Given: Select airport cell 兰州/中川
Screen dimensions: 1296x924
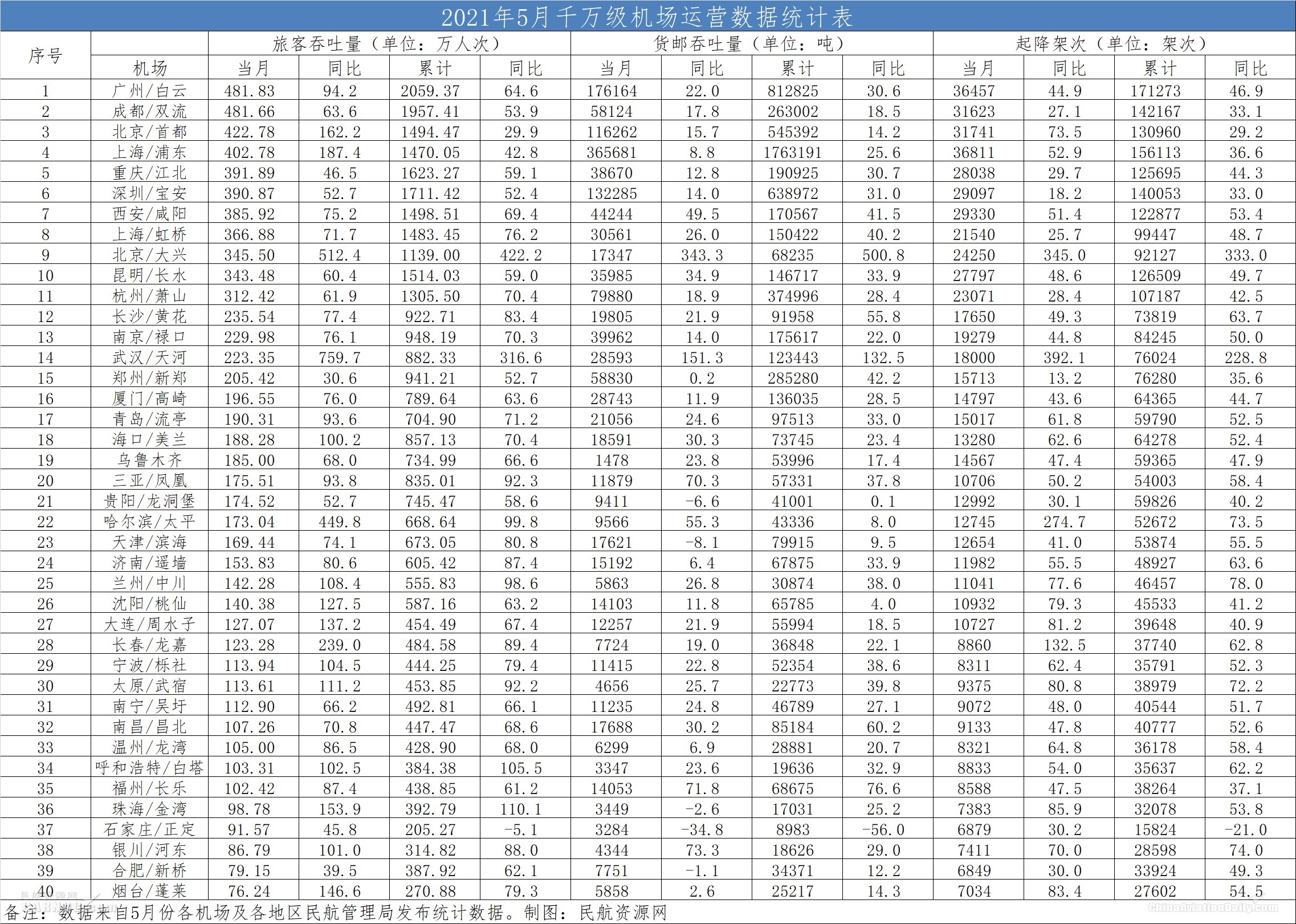Looking at the screenshot, I should point(150,583).
